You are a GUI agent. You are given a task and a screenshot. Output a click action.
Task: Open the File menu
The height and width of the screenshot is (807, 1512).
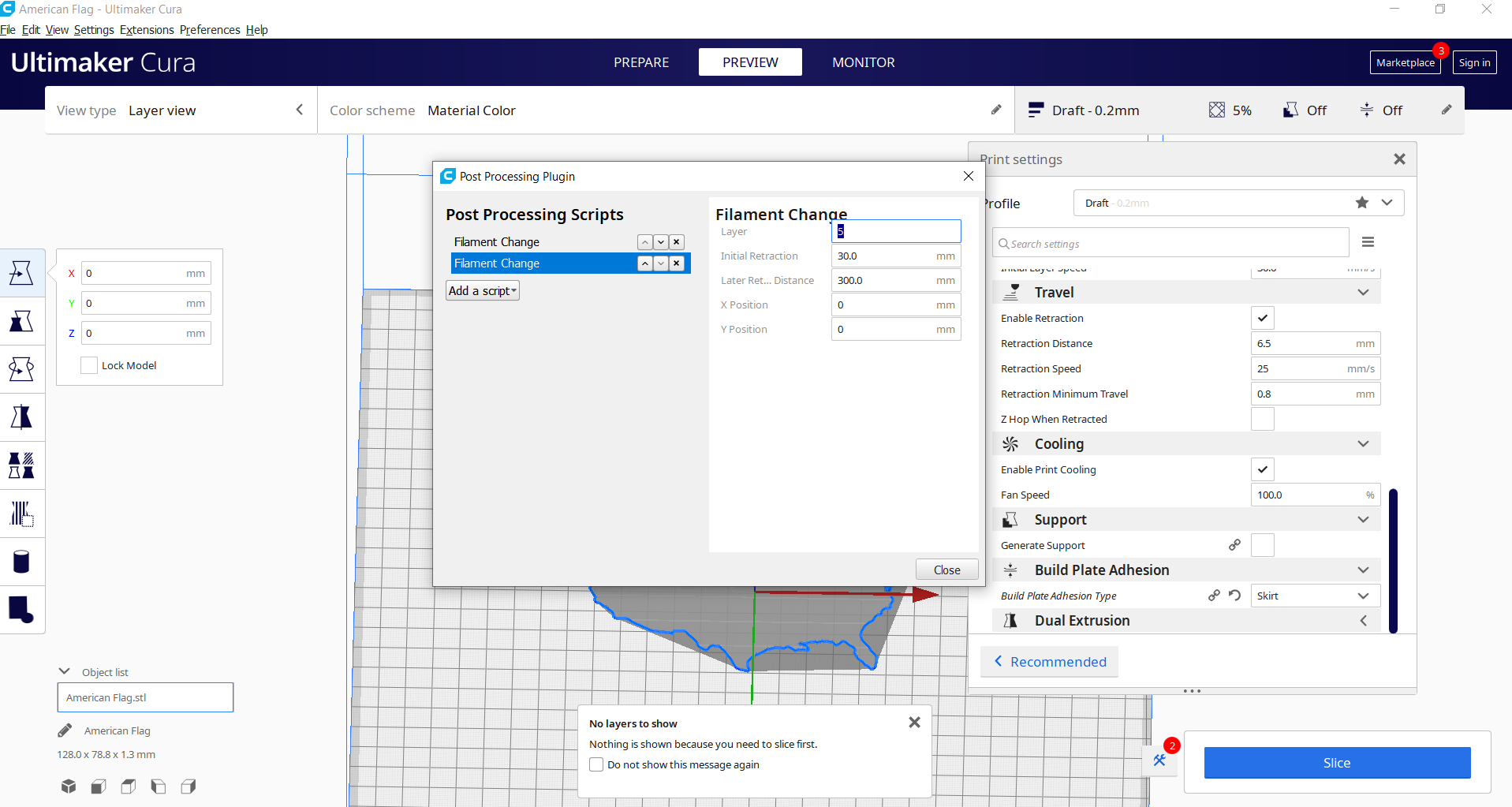click(8, 30)
